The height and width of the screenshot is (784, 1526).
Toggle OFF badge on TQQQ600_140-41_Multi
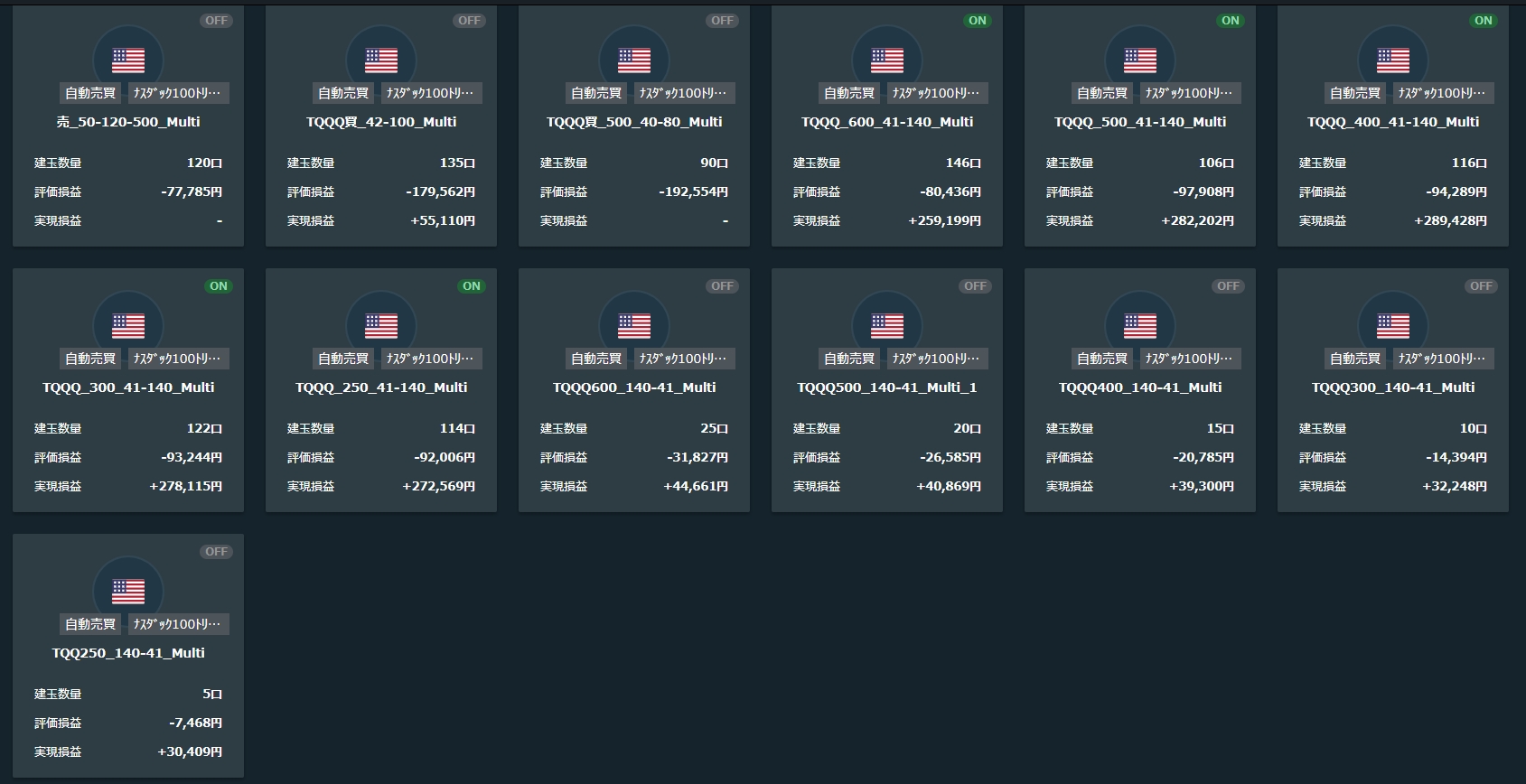(723, 285)
